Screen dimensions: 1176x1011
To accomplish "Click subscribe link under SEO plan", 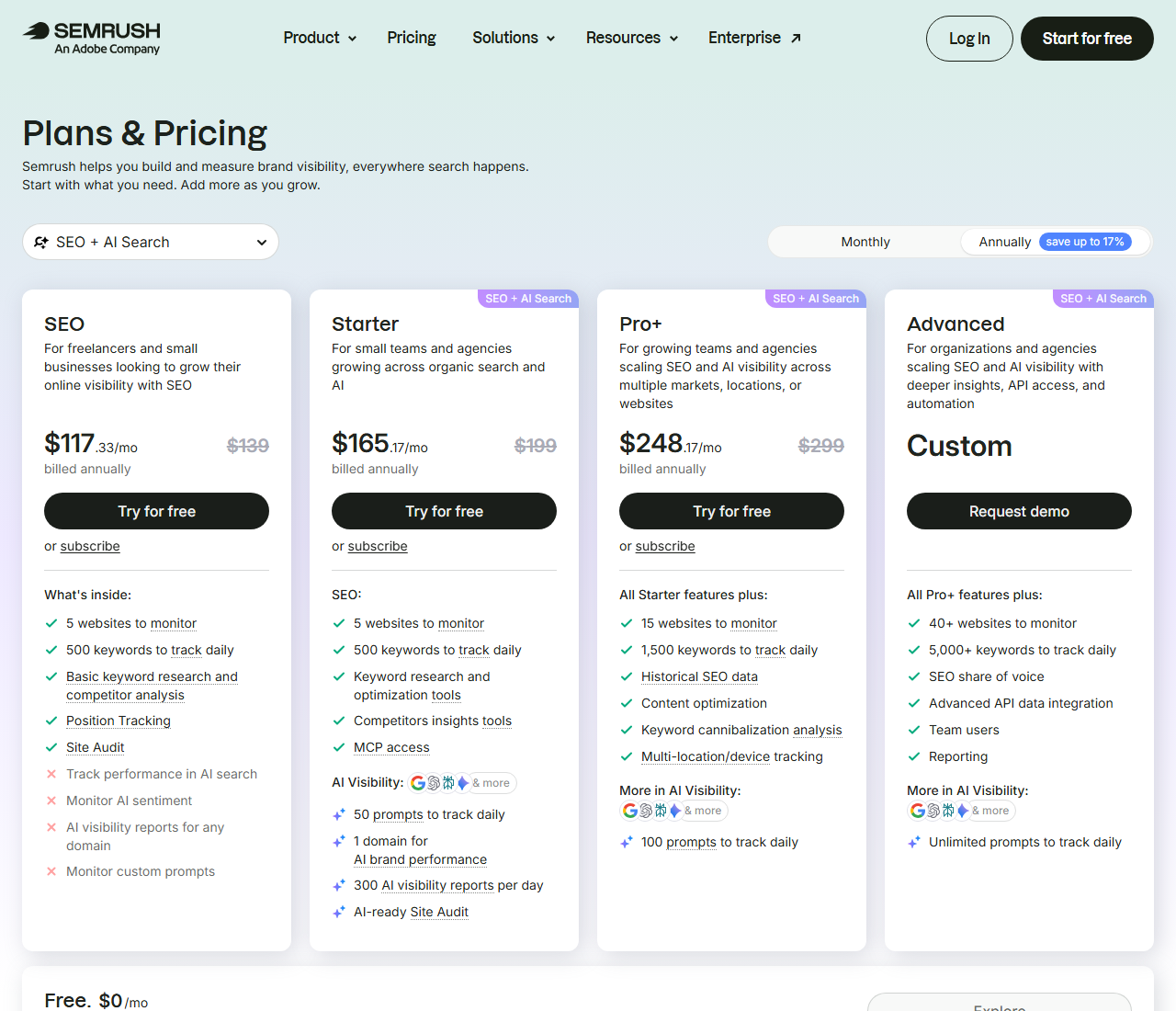I will (90, 546).
